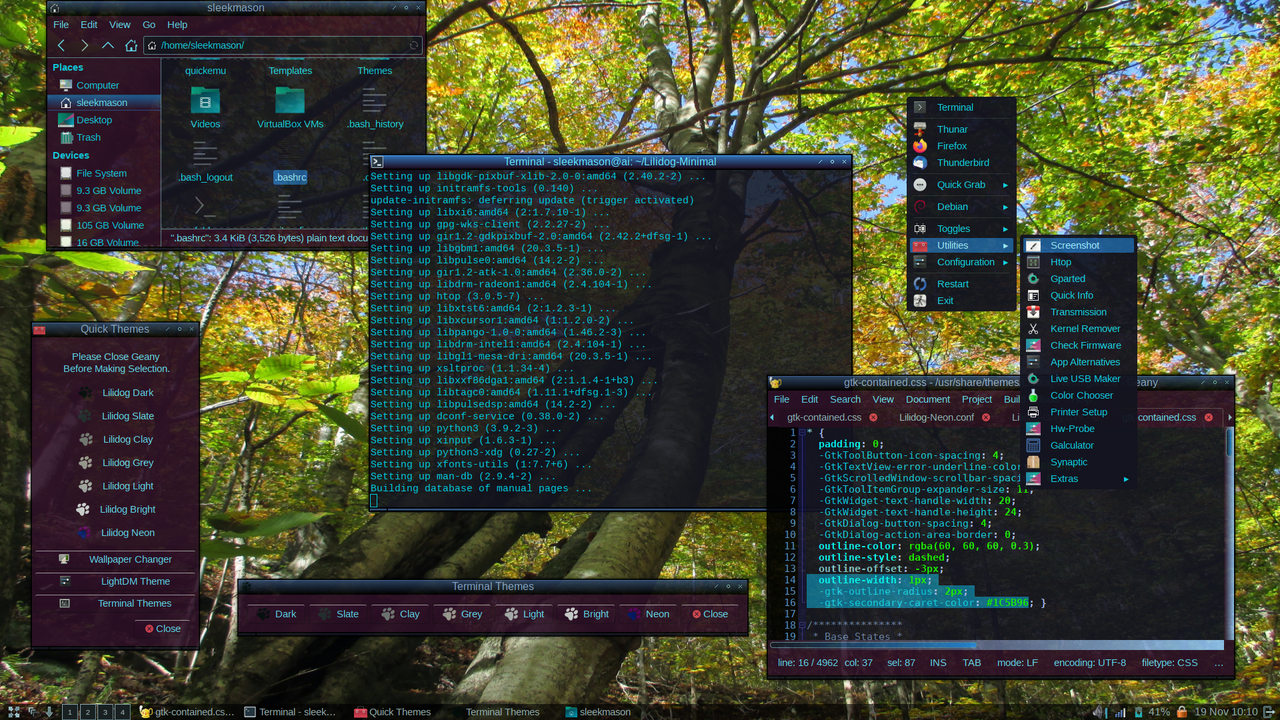Click the Firefox icon in the menu
Screen dimensions: 1280x720
(920, 146)
